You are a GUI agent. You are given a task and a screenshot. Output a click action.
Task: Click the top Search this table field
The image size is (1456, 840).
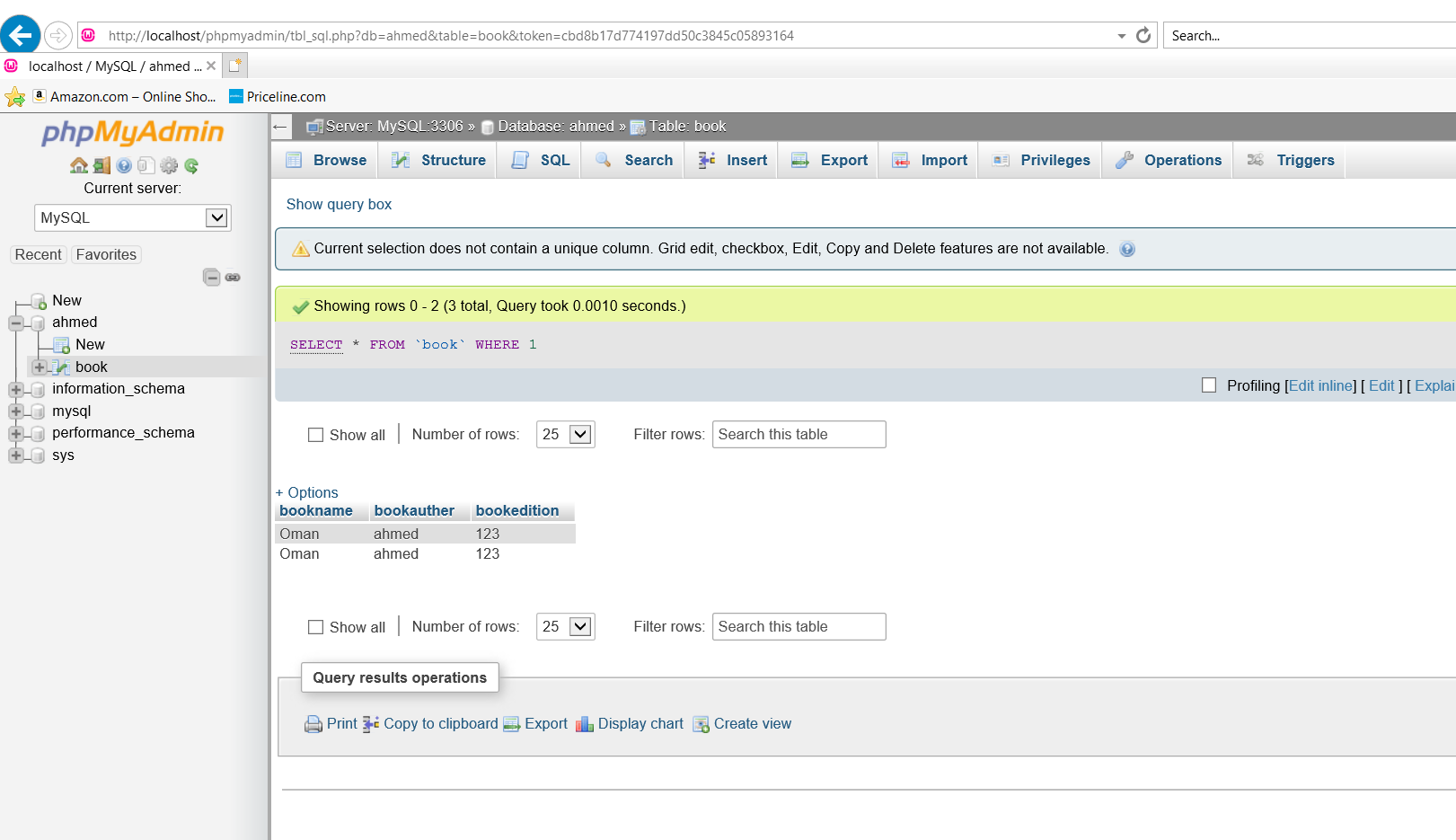tap(799, 435)
